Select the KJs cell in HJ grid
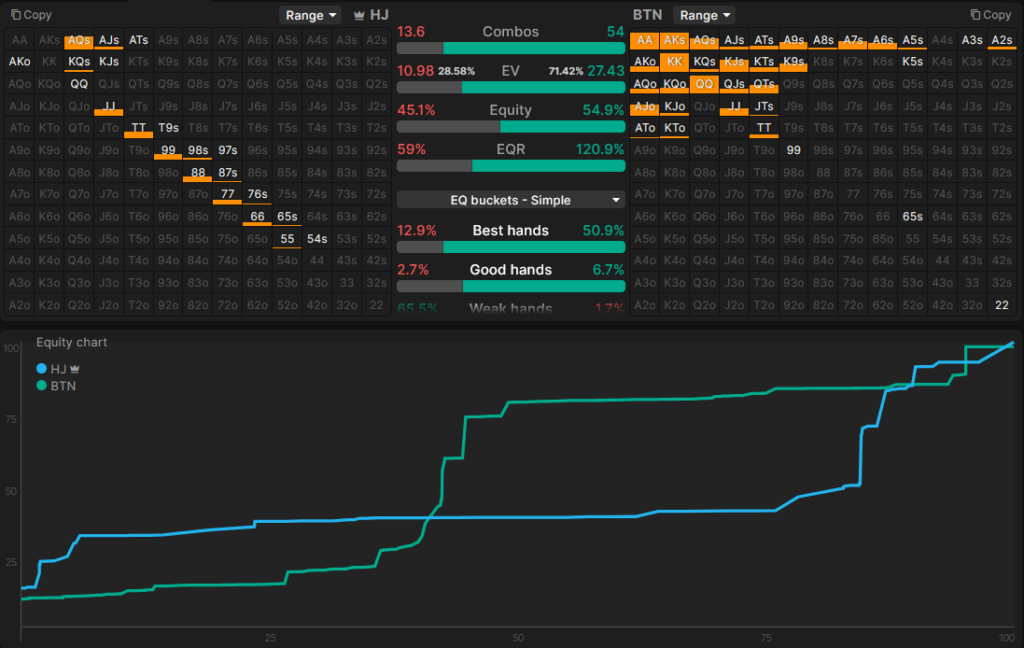Image resolution: width=1024 pixels, height=648 pixels. (x=109, y=61)
